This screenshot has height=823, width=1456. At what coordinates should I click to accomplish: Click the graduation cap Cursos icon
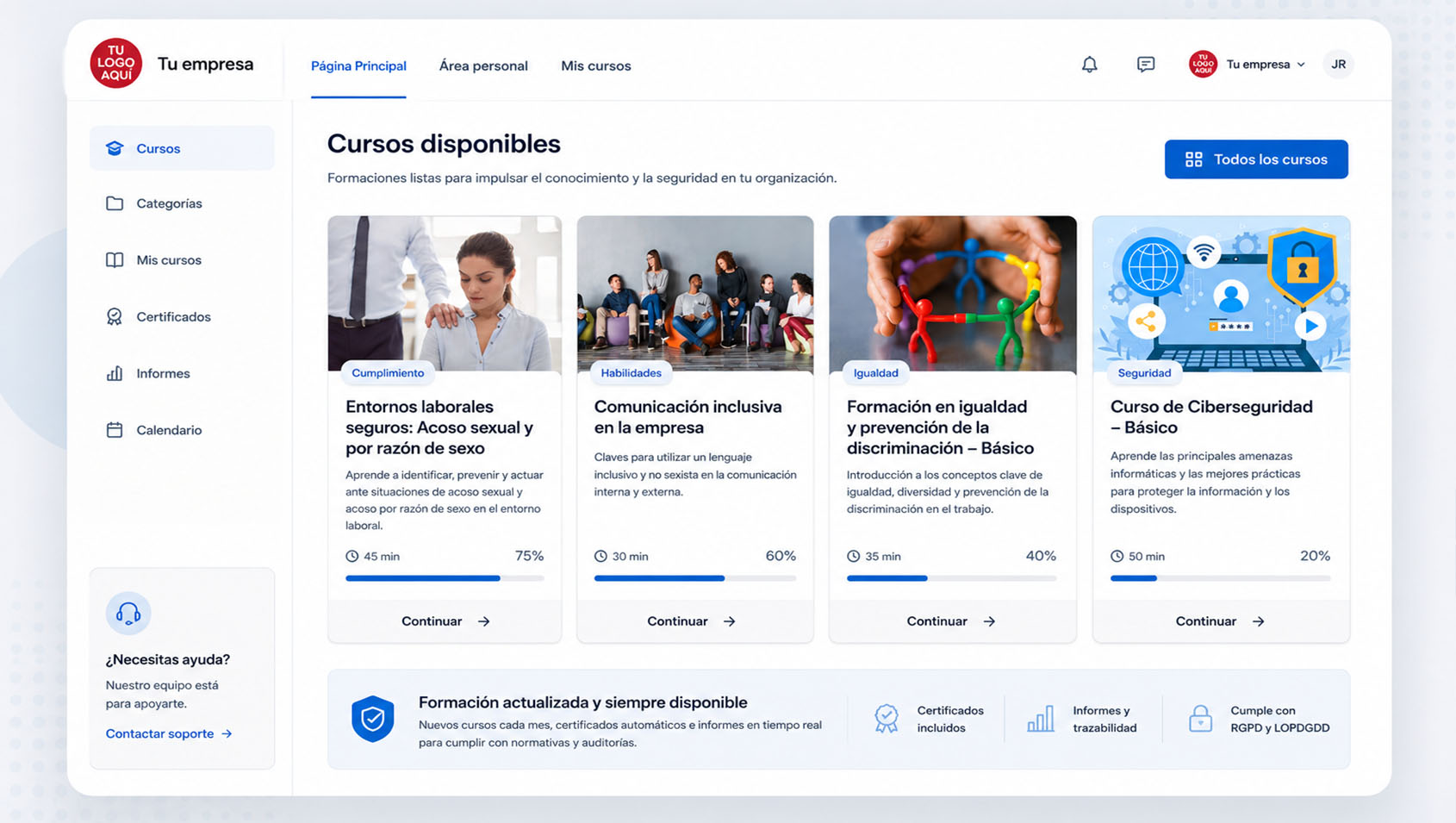click(x=115, y=148)
